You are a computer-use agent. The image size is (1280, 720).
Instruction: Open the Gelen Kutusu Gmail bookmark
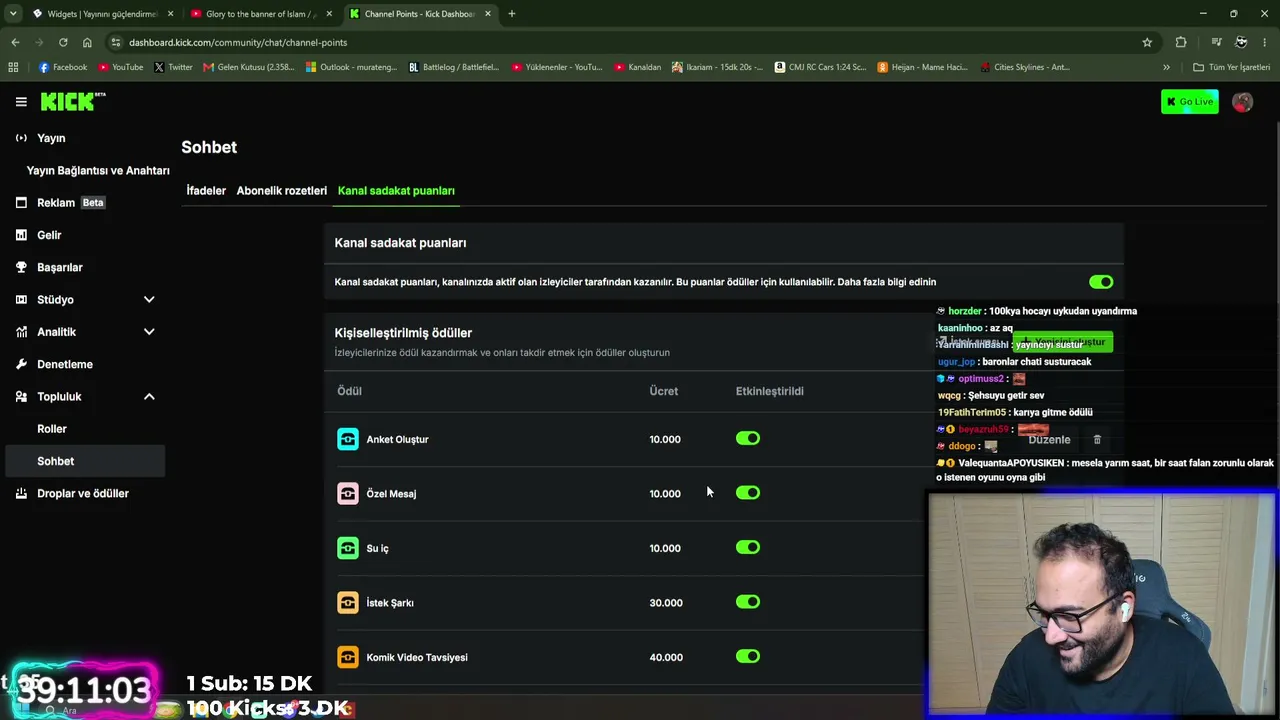[249, 67]
